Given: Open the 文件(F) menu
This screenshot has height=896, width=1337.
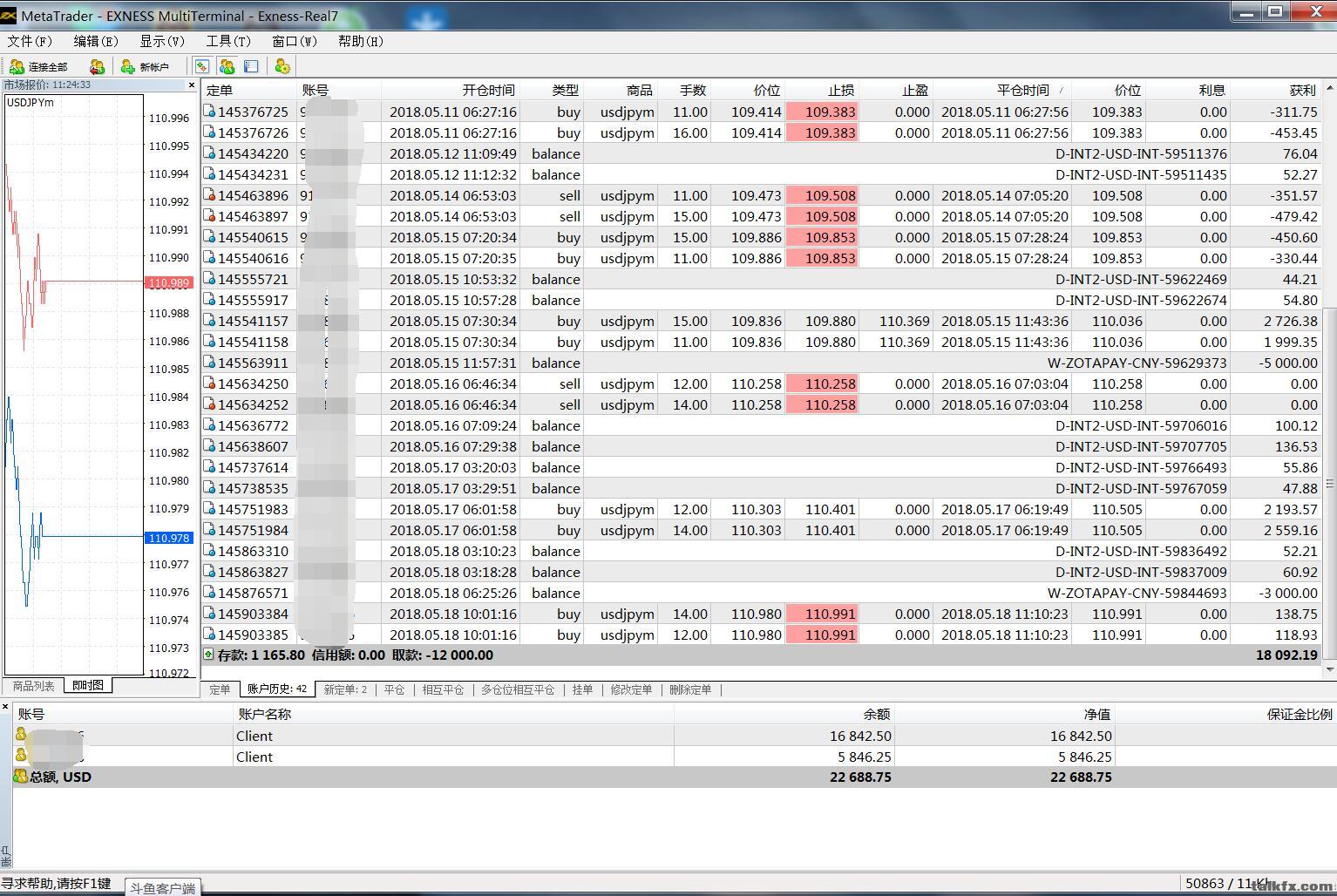Looking at the screenshot, I should pos(30,41).
